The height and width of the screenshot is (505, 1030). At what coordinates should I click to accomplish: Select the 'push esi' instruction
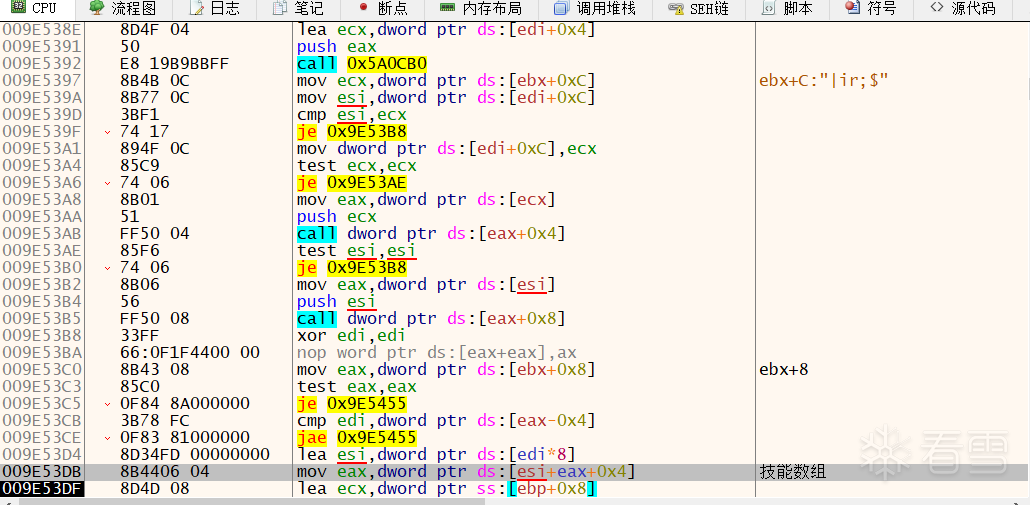tap(336, 301)
